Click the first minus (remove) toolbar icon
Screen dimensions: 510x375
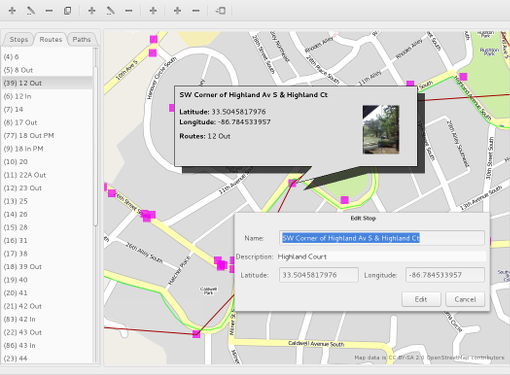[49, 11]
